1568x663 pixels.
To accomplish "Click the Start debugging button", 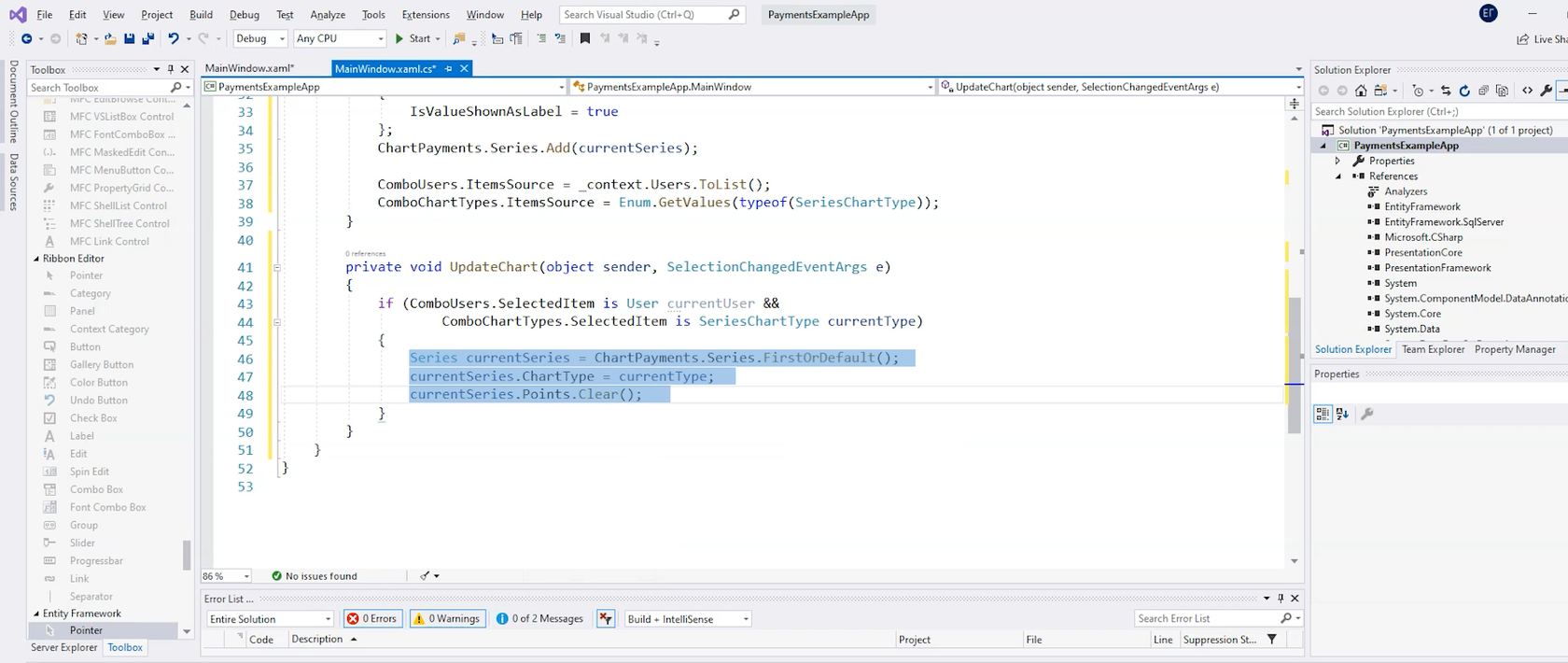I will pos(413,38).
